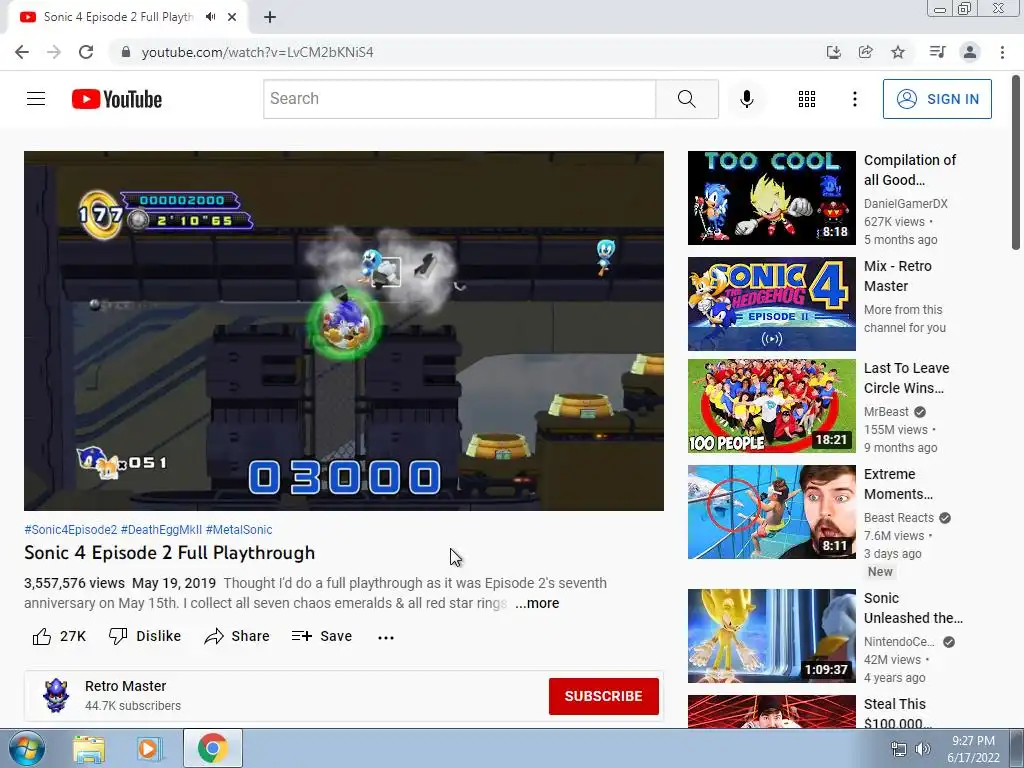The image size is (1024, 768).
Task: Click the Chrome taskbar icon
Action: coord(212,748)
